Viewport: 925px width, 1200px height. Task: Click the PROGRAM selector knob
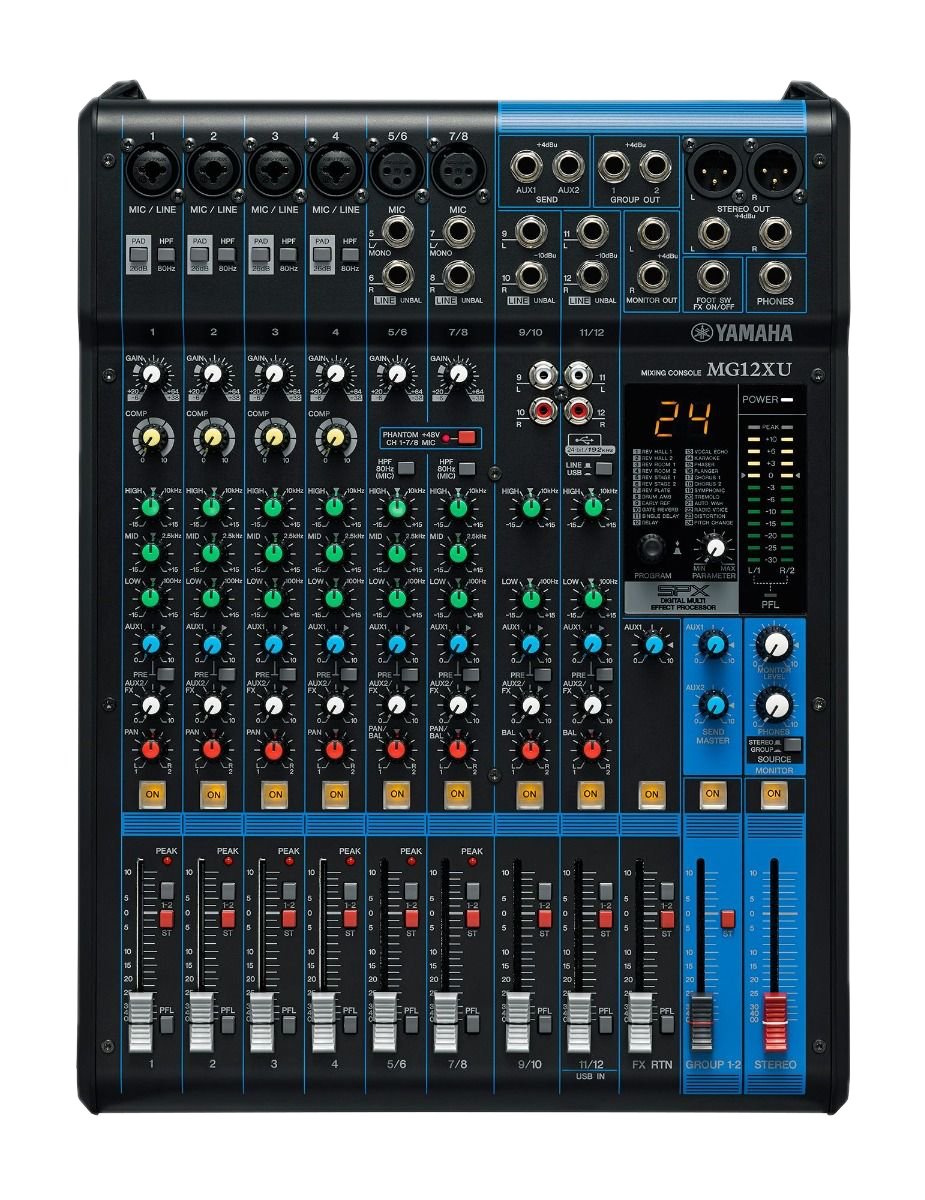point(653,548)
